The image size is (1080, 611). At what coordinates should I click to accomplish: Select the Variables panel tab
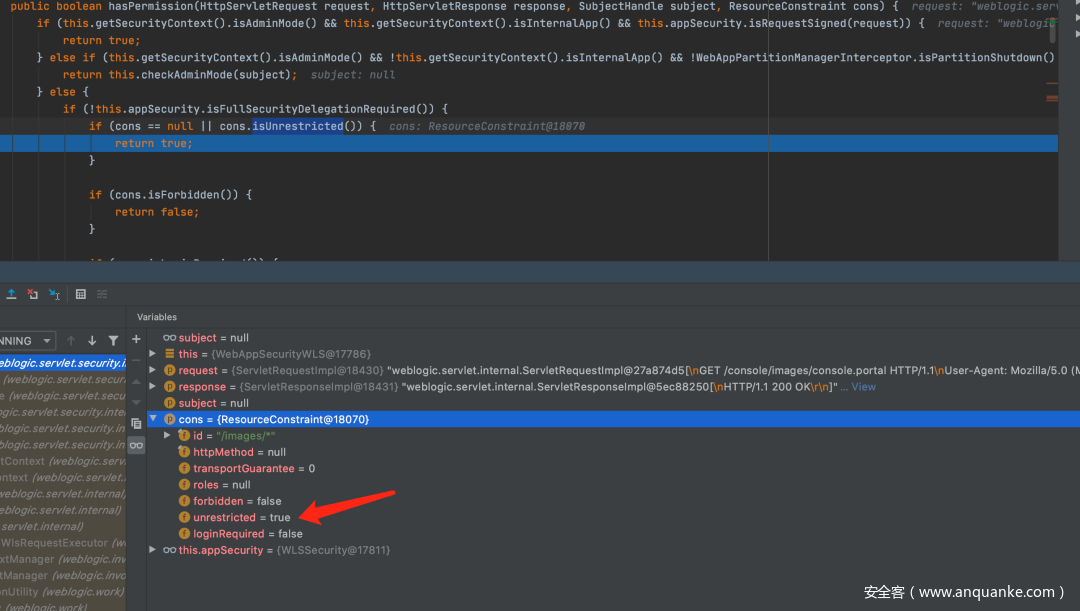point(157,317)
